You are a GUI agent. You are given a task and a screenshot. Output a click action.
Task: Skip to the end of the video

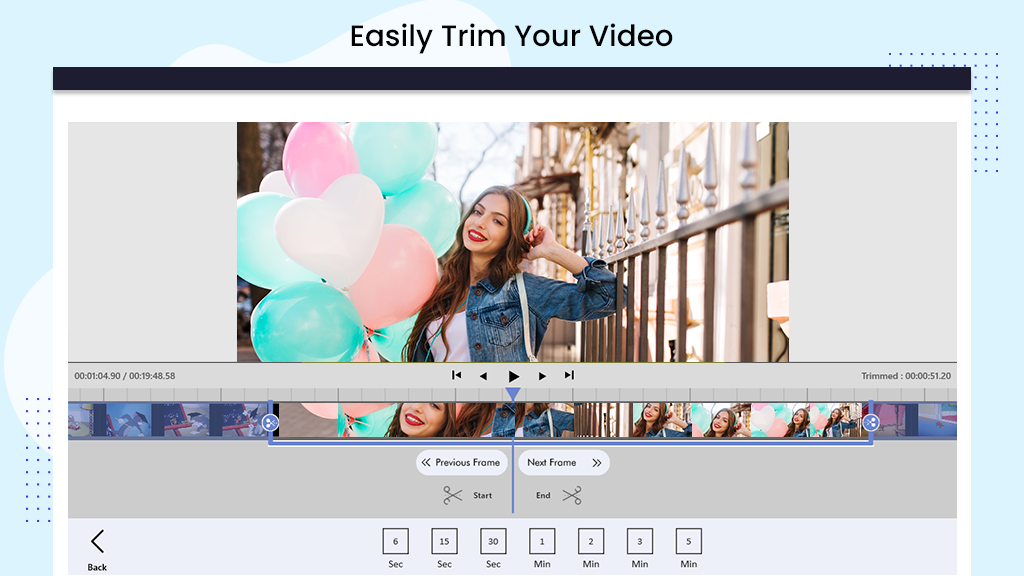[569, 376]
